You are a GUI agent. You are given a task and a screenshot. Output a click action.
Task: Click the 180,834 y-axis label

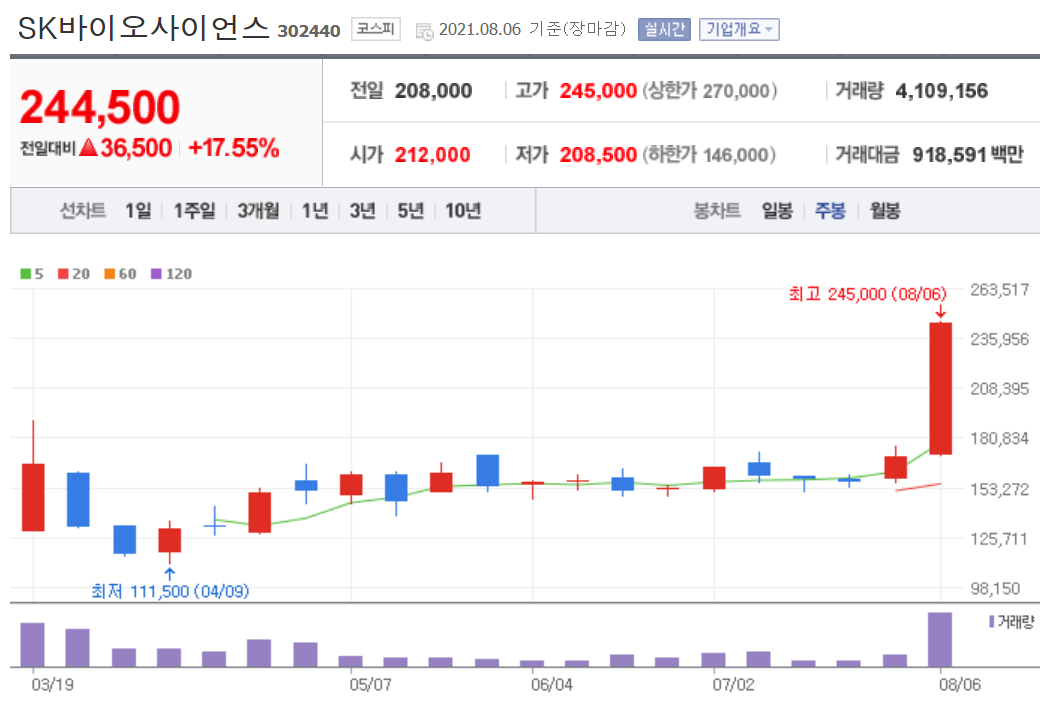[x=1000, y=439]
